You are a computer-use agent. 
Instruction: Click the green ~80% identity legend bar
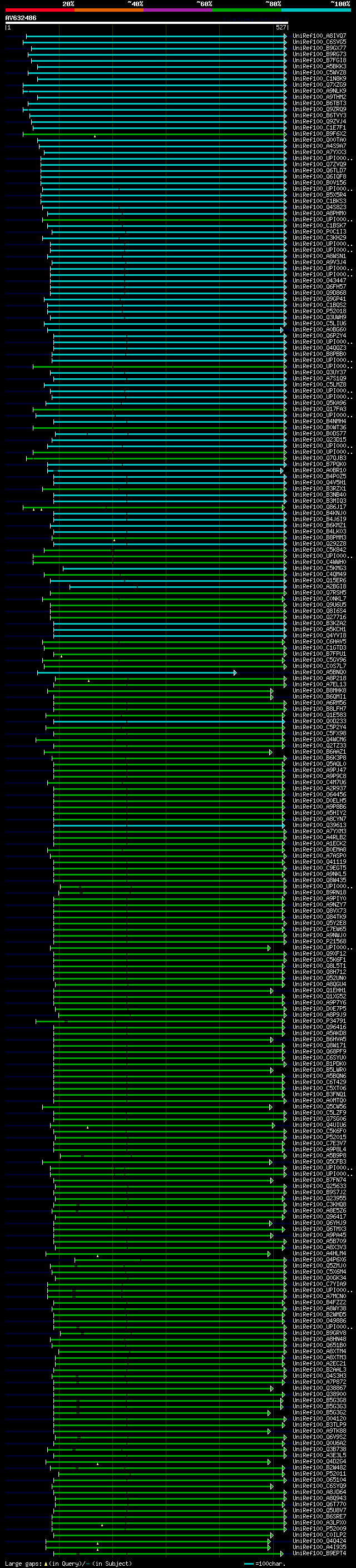247,10
